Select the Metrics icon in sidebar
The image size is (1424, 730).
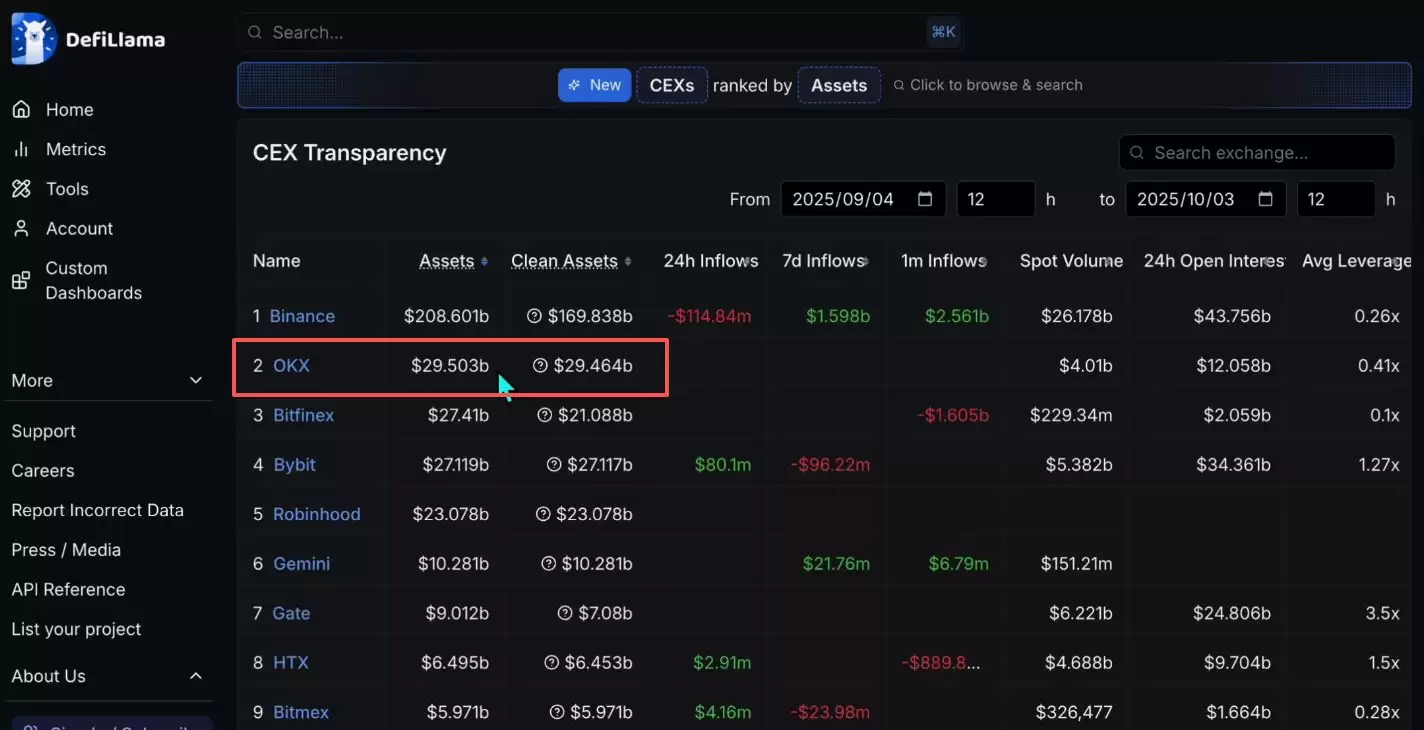(22, 148)
